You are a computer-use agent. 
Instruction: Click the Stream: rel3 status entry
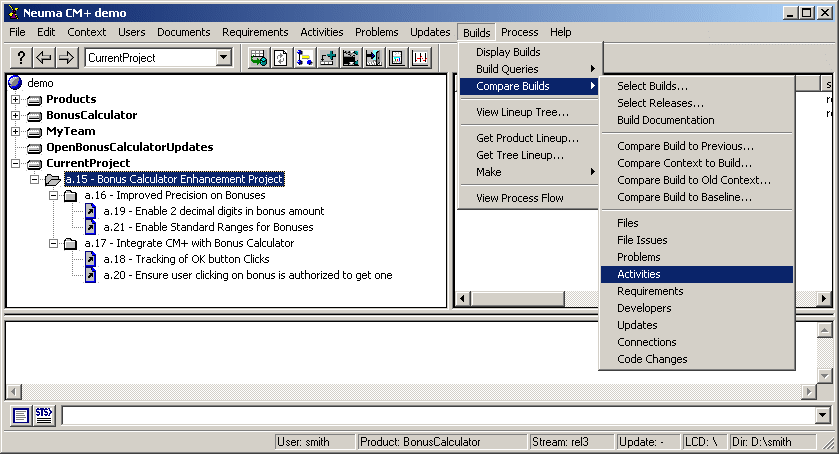coord(572,442)
